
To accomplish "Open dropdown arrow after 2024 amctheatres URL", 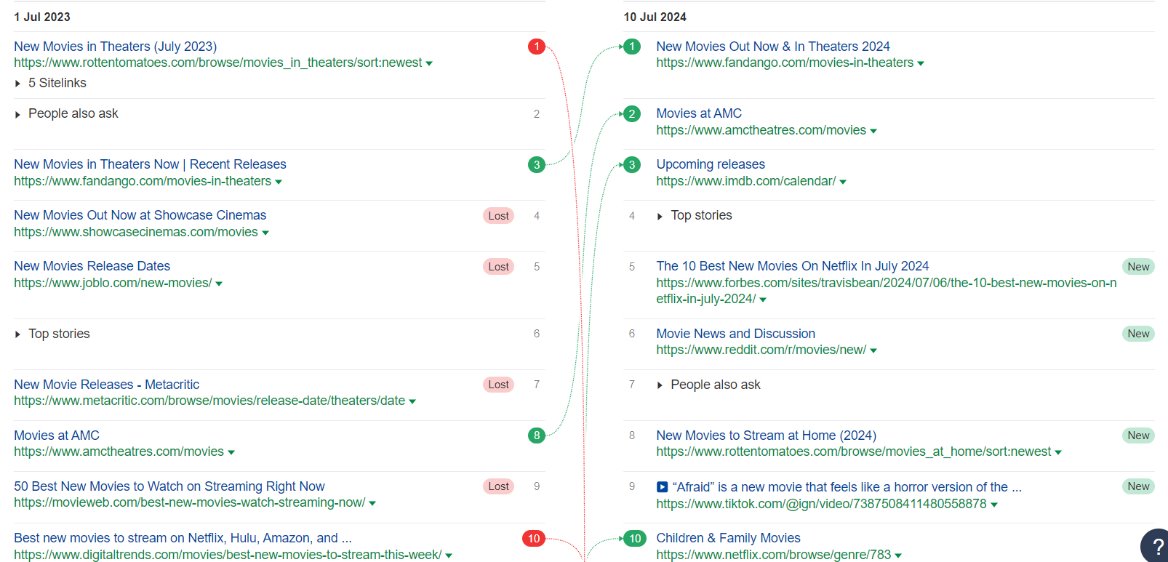I will pos(873,130).
